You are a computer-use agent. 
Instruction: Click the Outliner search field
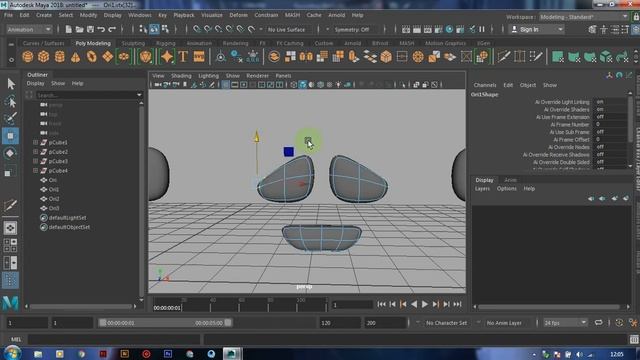coord(86,95)
